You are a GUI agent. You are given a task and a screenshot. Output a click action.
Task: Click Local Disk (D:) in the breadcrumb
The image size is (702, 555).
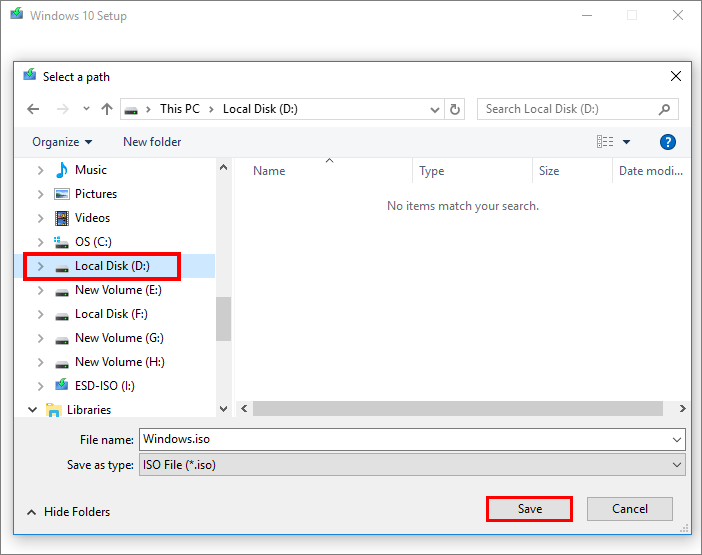pos(260,109)
